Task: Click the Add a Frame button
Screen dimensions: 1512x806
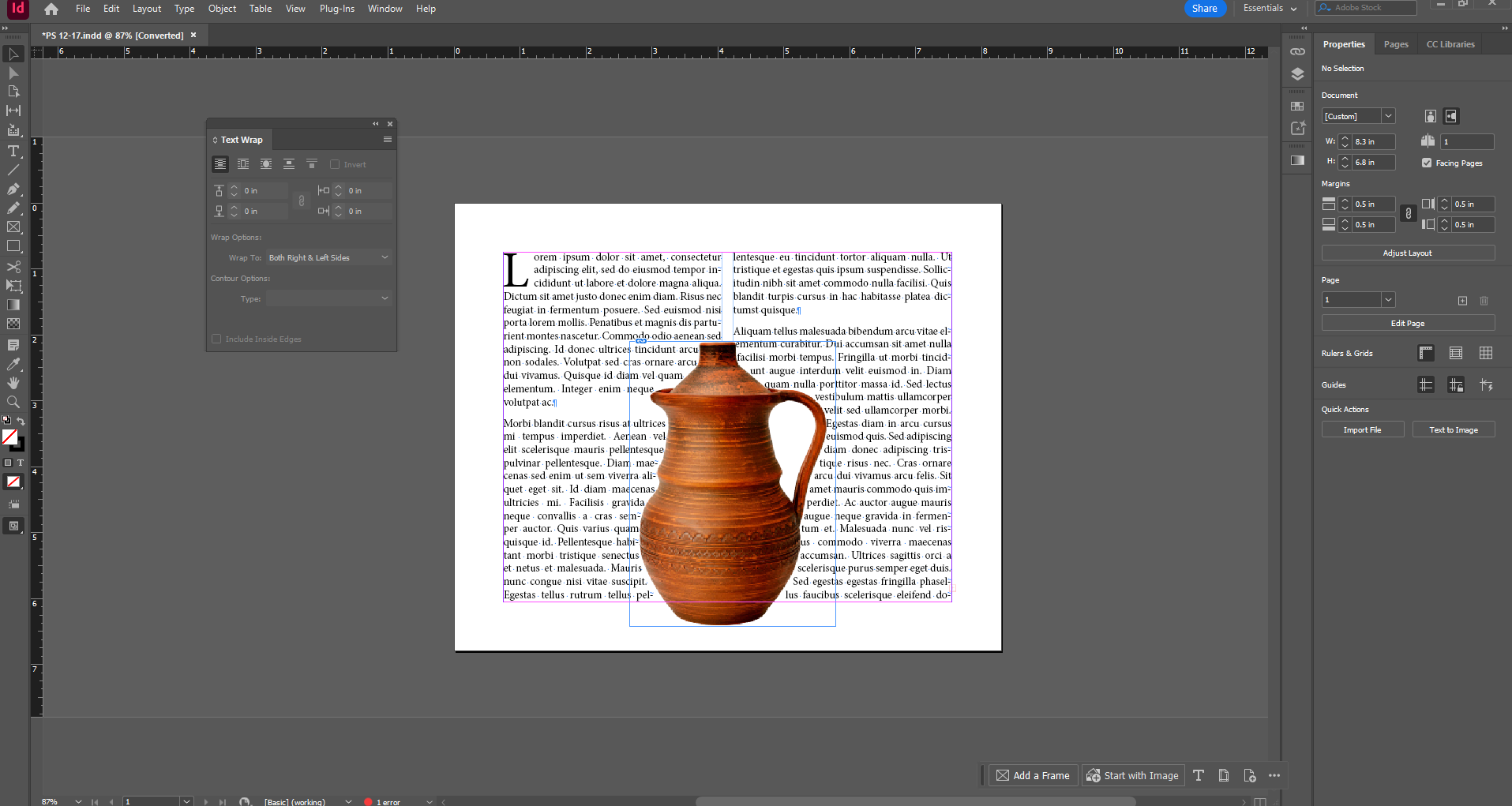Action: coord(1033,775)
